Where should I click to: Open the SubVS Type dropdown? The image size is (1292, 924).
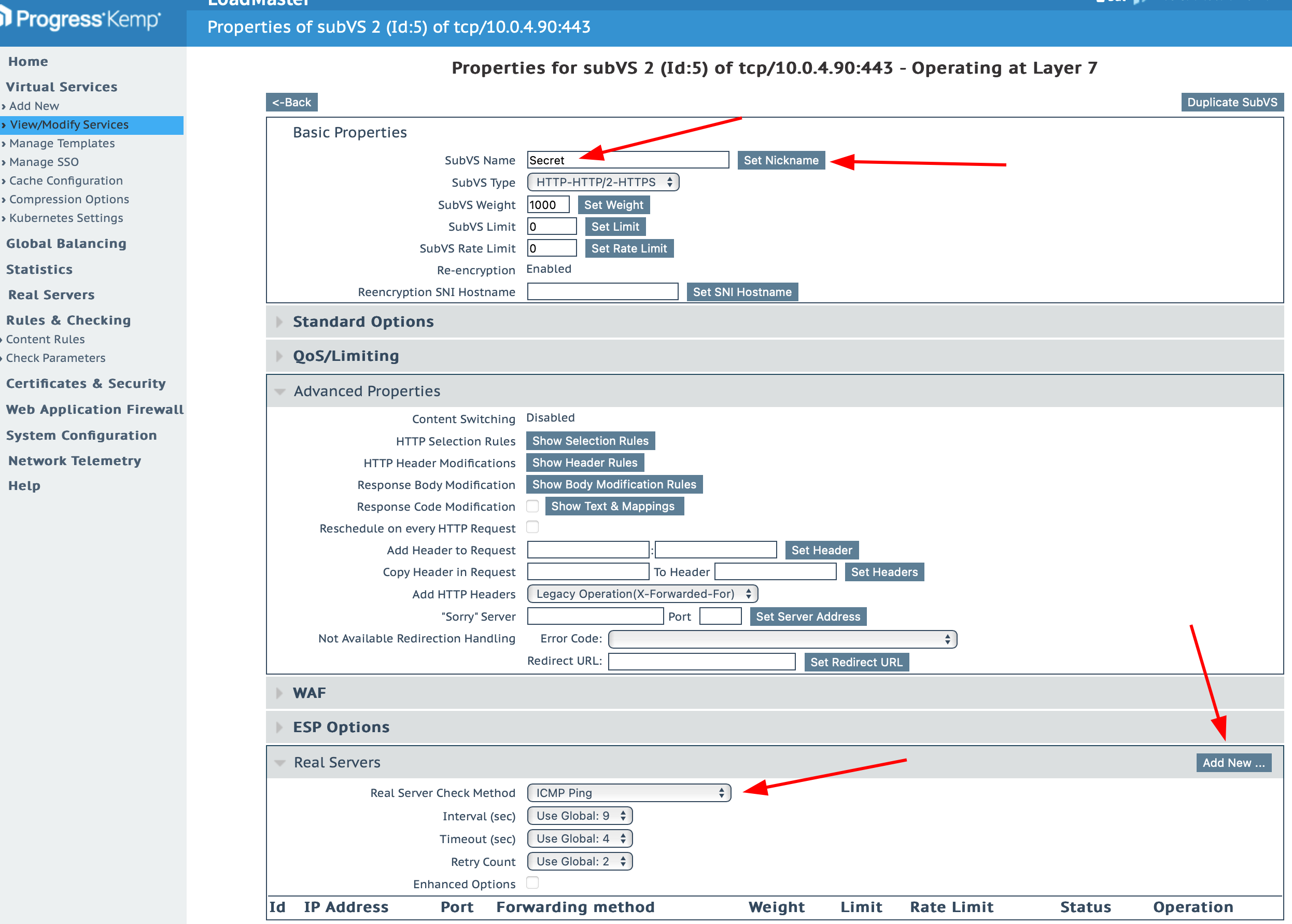(x=603, y=182)
